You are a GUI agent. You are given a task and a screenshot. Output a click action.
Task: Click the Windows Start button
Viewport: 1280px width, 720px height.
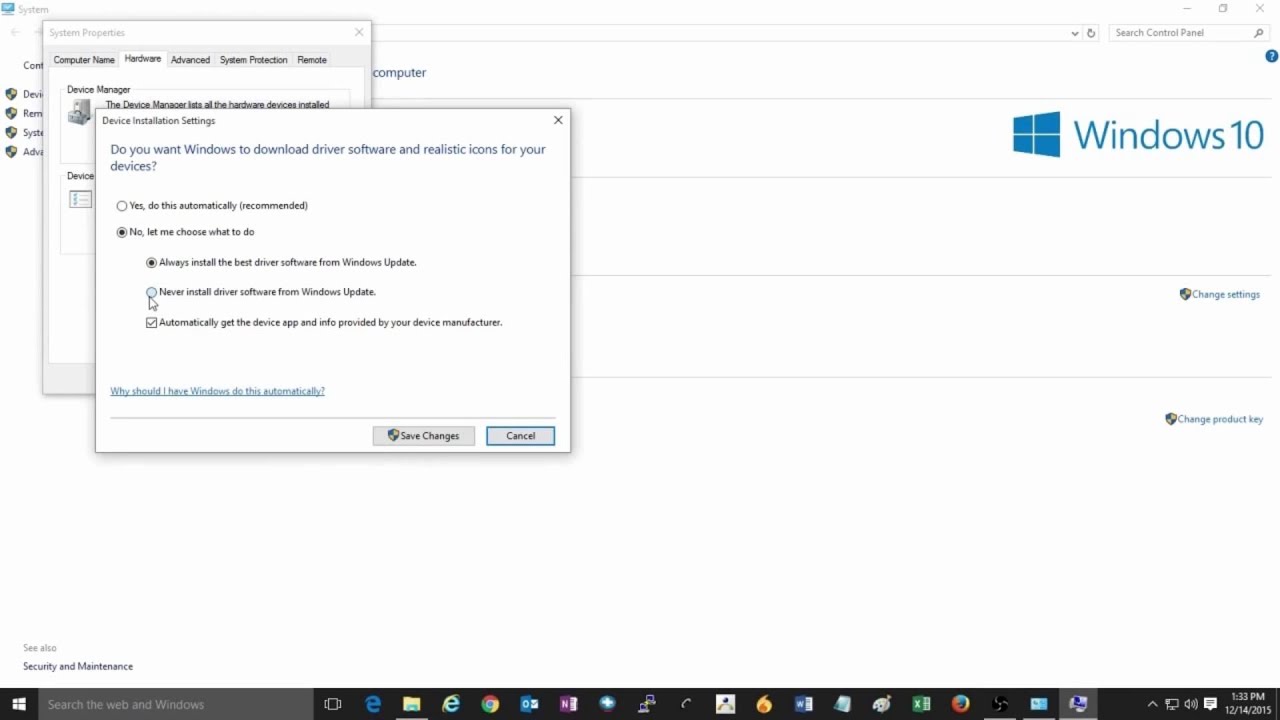point(19,704)
